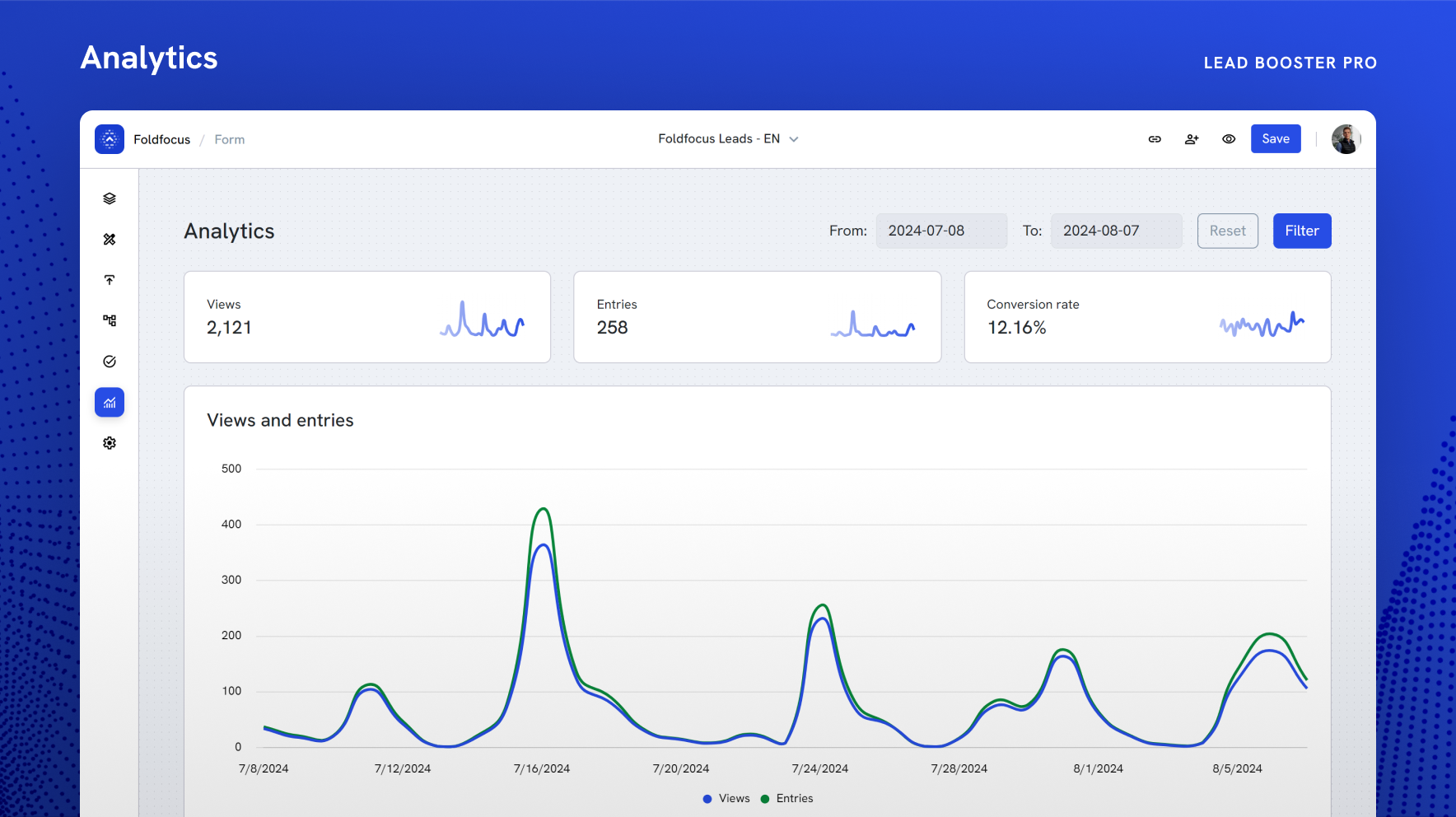Open the From date picker showing 2024-07-08
Viewport: 1456px width, 817px height.
pyautogui.click(x=941, y=231)
